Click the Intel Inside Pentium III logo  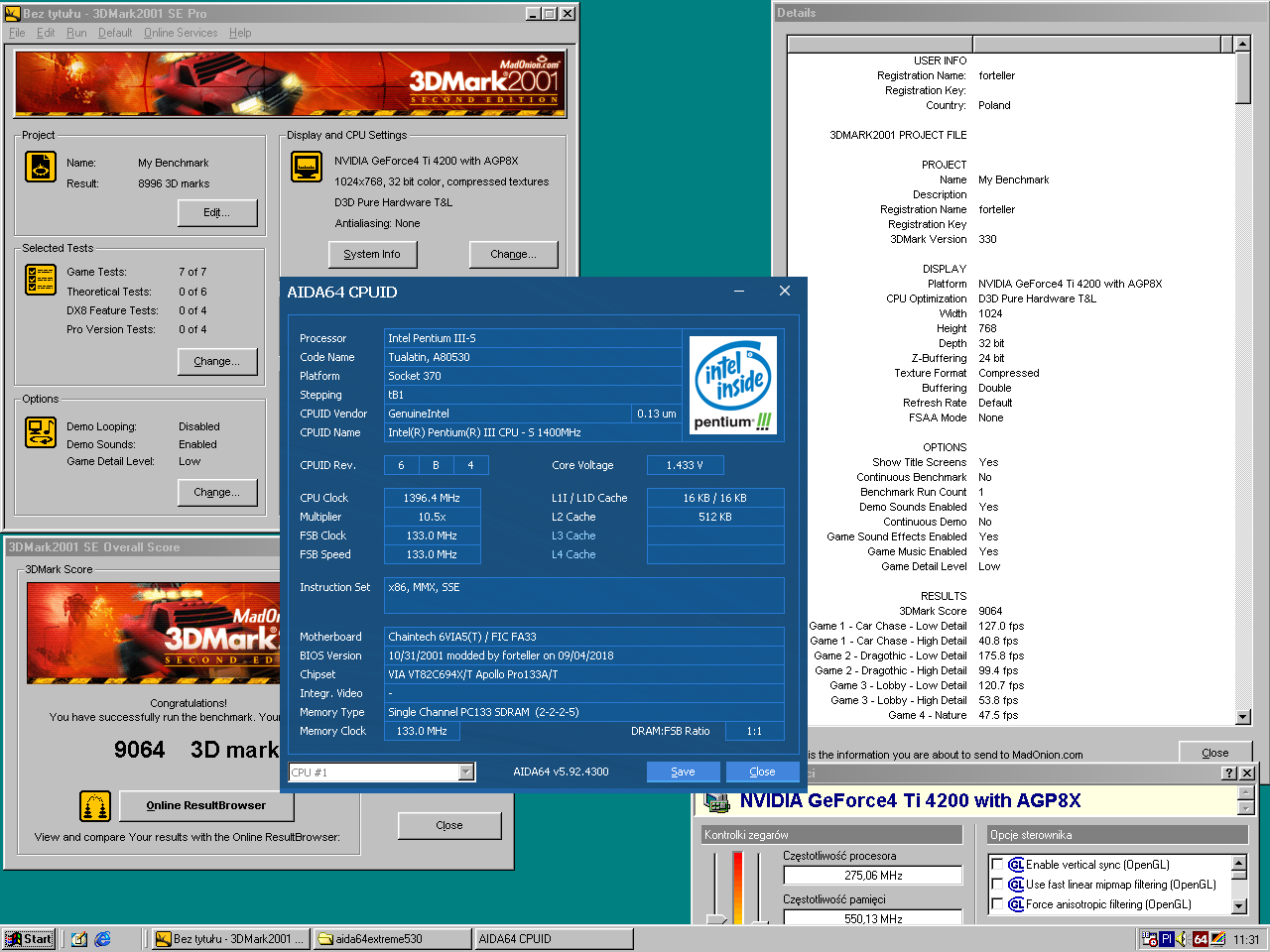tap(734, 386)
